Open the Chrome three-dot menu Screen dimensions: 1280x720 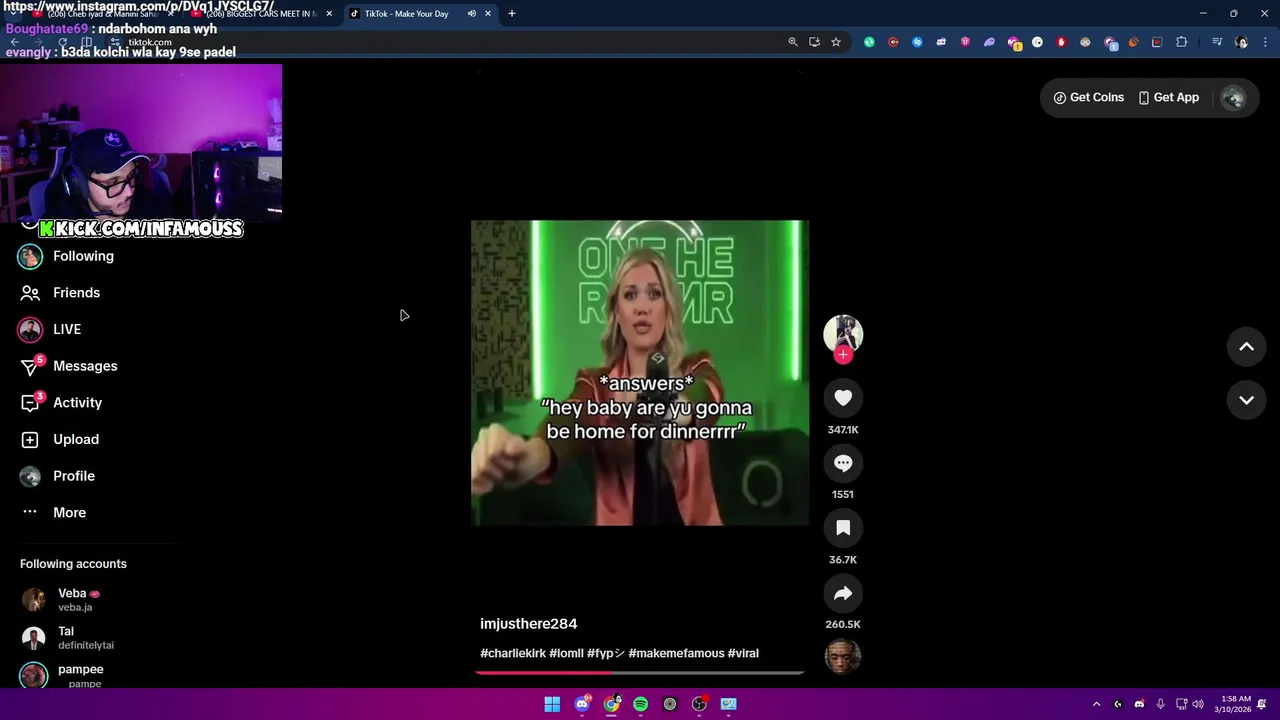point(1266,42)
